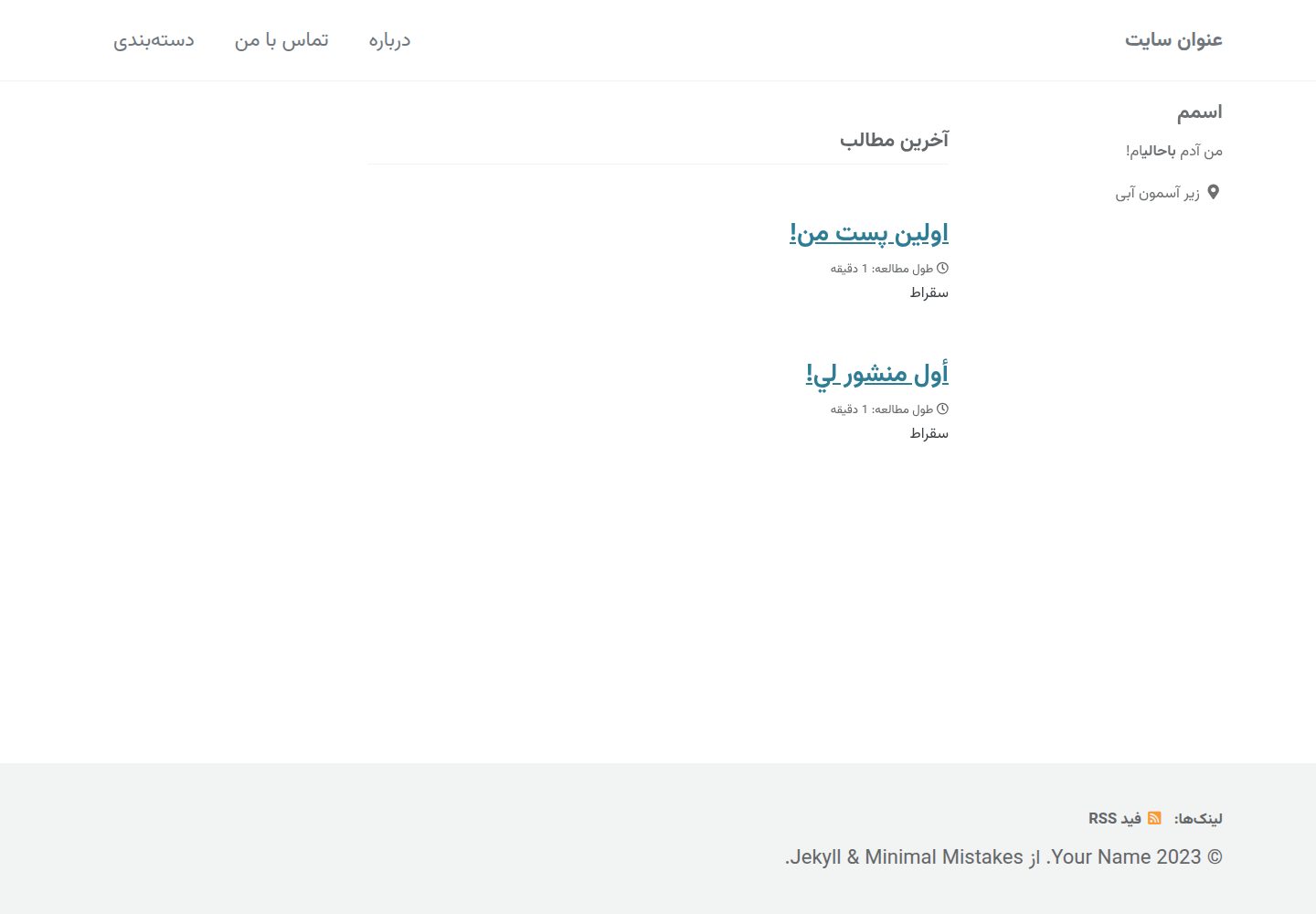Click the bio text من آدم باحالیام!
Viewport: 1316px width, 914px height.
(1174, 151)
